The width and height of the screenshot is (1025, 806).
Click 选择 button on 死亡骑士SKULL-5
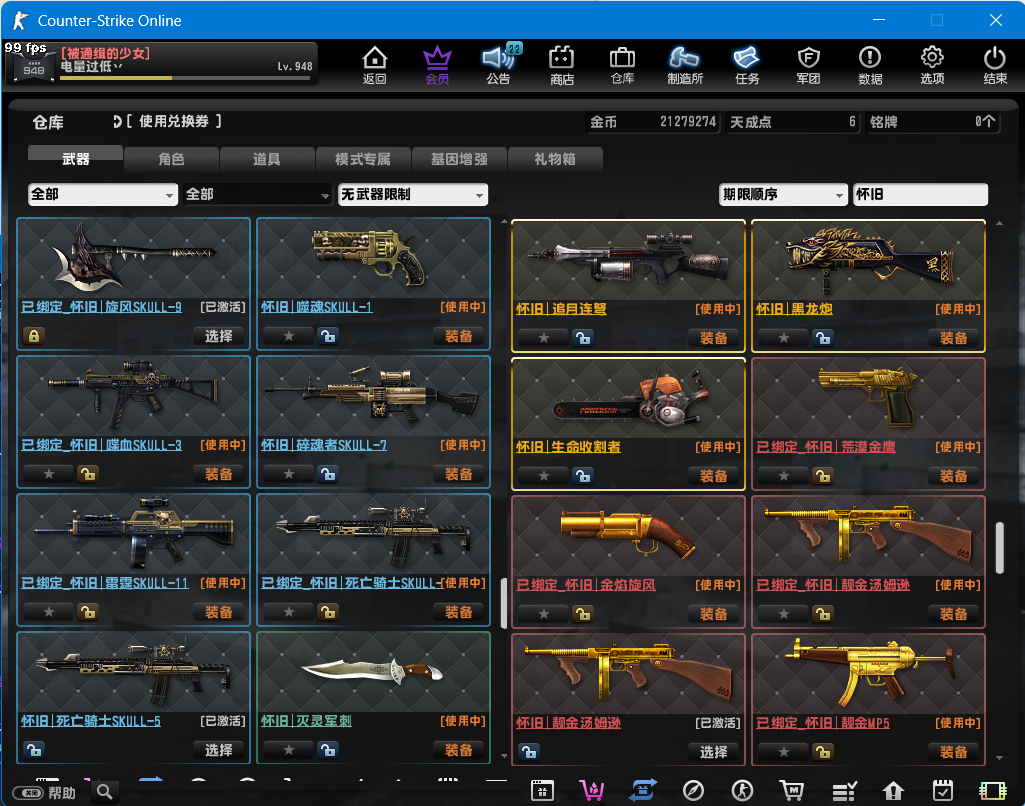point(218,750)
